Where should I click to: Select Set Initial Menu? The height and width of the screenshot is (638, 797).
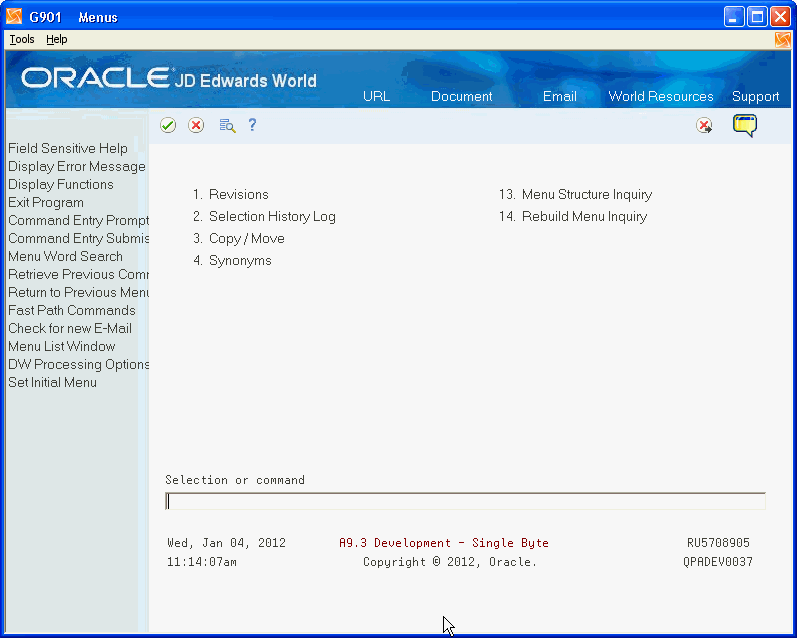point(52,382)
